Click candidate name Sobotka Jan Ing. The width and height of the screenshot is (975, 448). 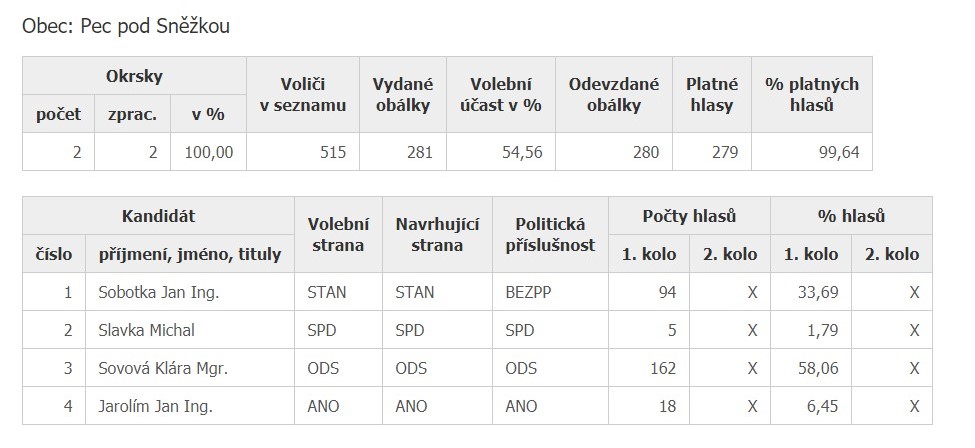(x=159, y=293)
